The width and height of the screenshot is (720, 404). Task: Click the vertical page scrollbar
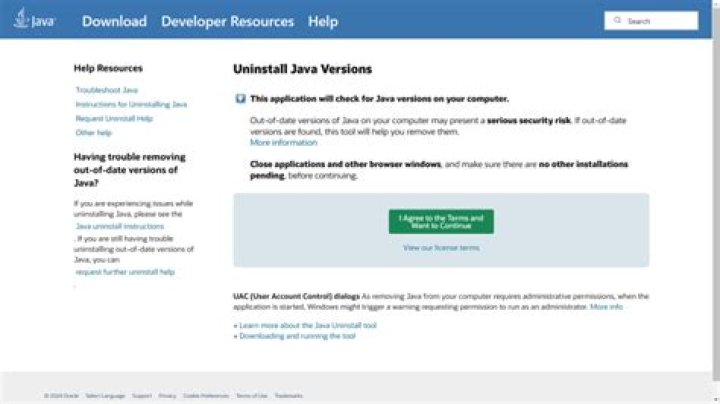click(x=716, y=193)
